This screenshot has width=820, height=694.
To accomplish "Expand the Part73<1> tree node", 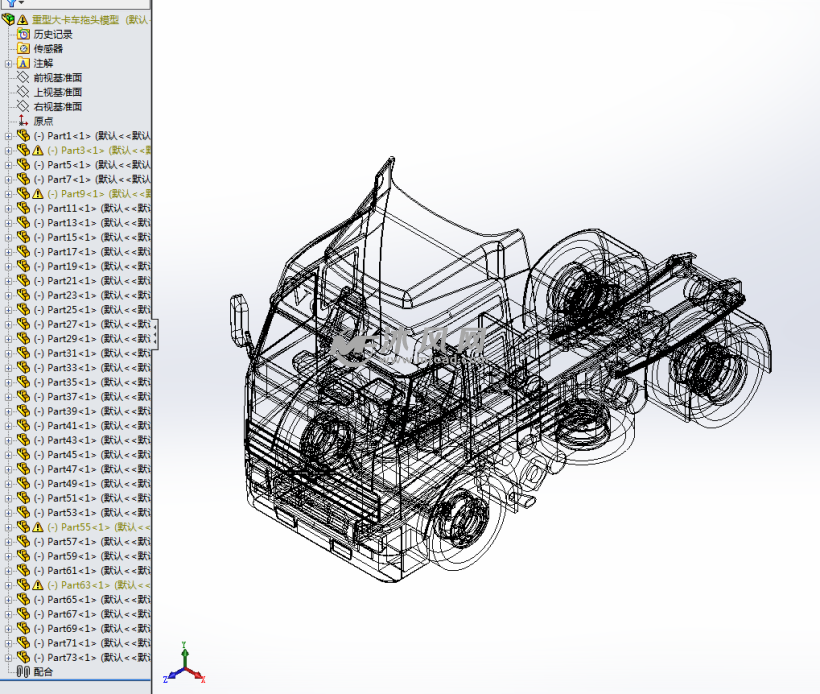I will coord(8,658).
